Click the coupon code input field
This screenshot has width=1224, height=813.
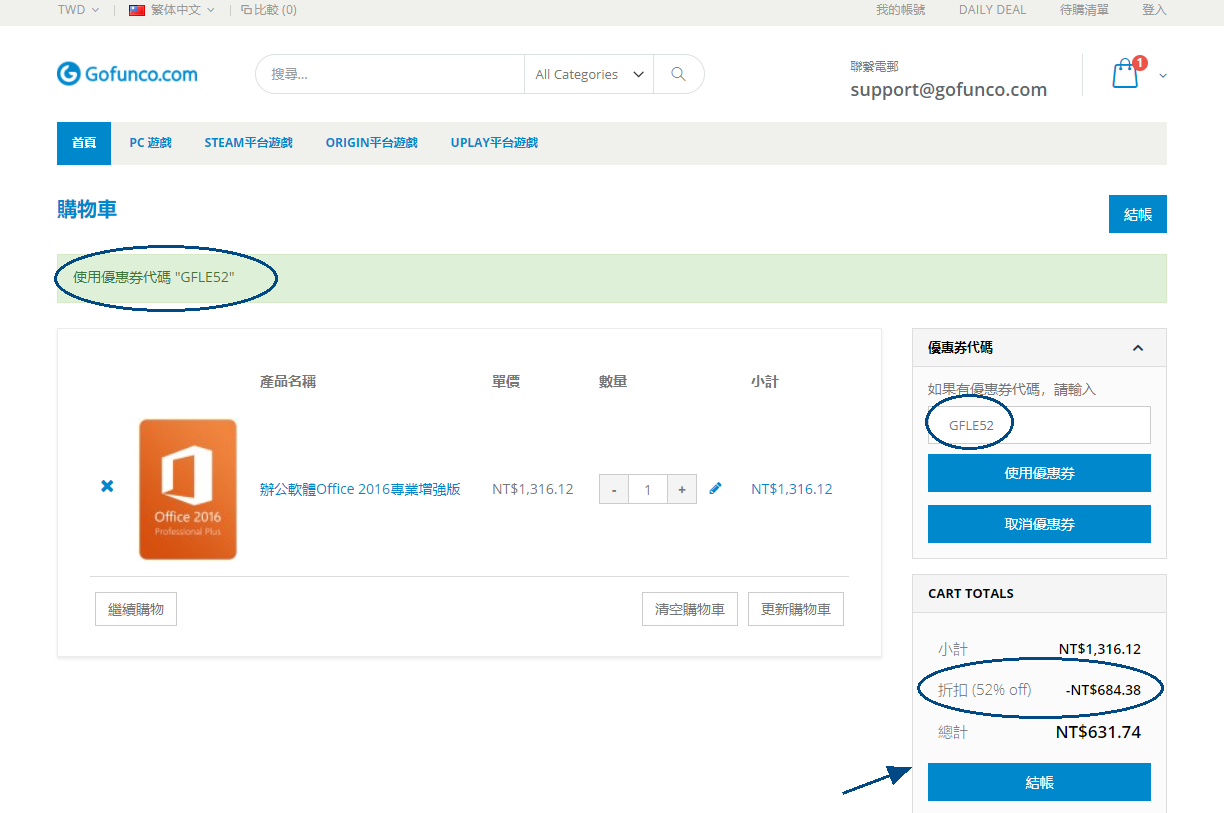click(1039, 425)
